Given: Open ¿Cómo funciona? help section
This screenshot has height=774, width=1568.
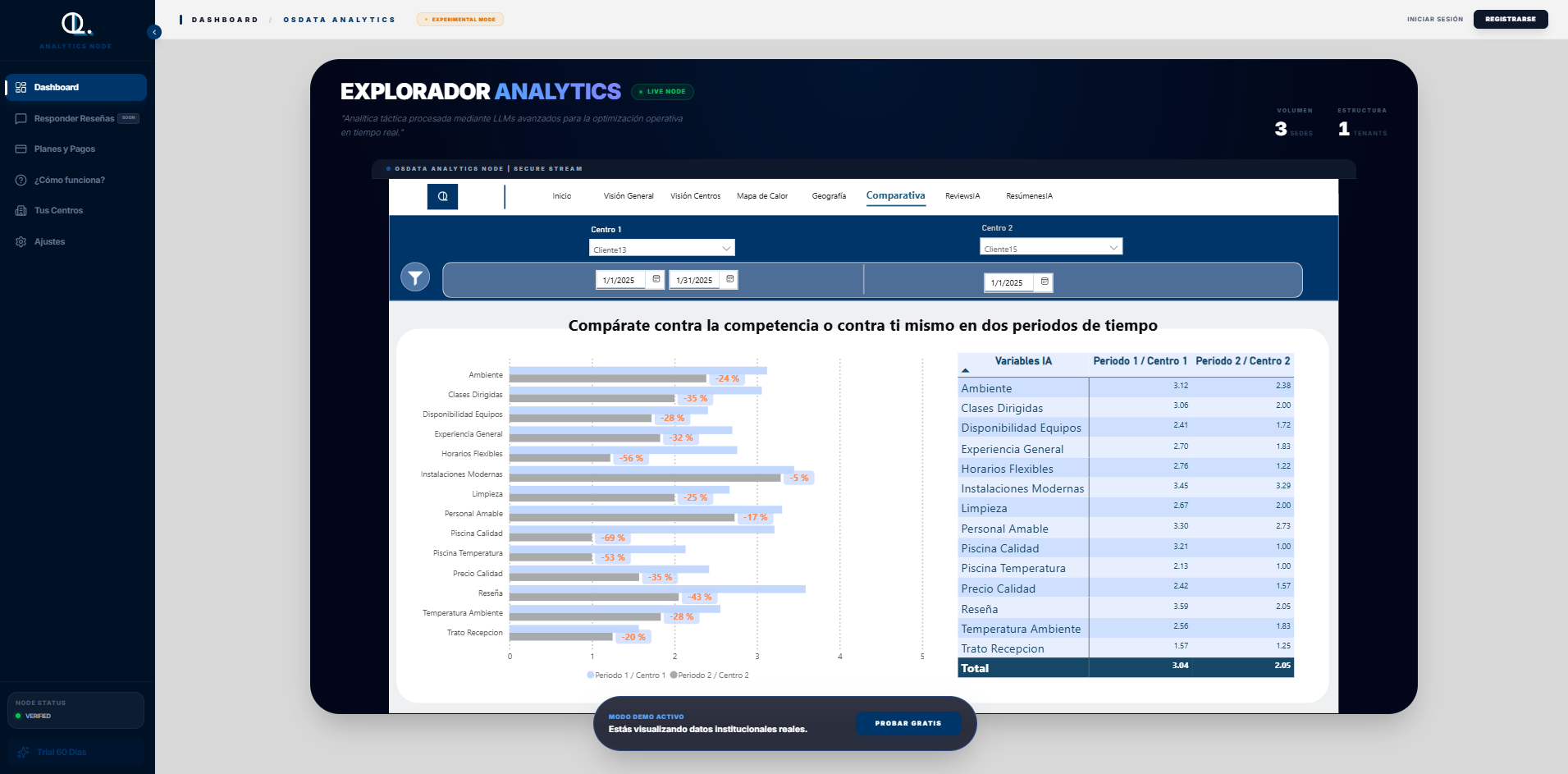Looking at the screenshot, I should [21, 180].
